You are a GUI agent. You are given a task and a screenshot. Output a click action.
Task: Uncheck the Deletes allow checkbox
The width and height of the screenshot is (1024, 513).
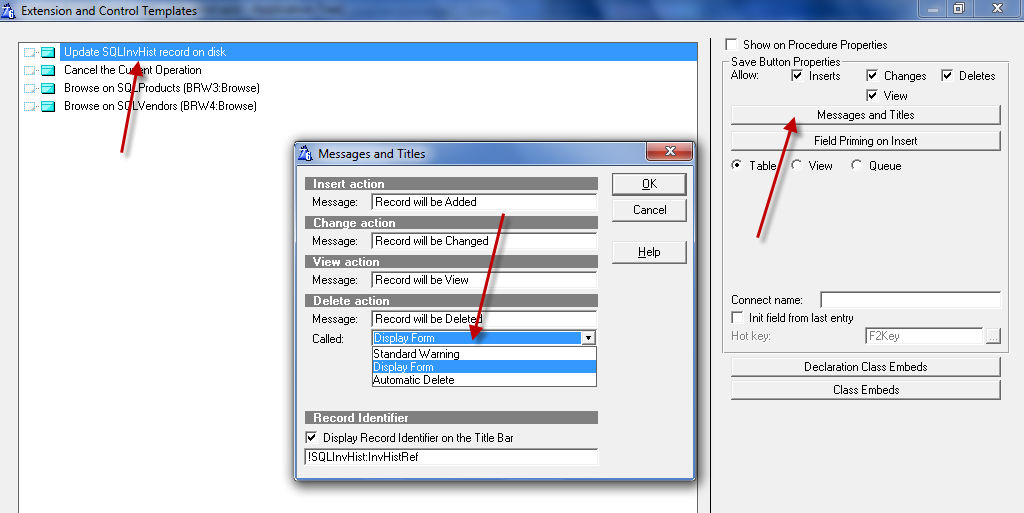coord(947,76)
